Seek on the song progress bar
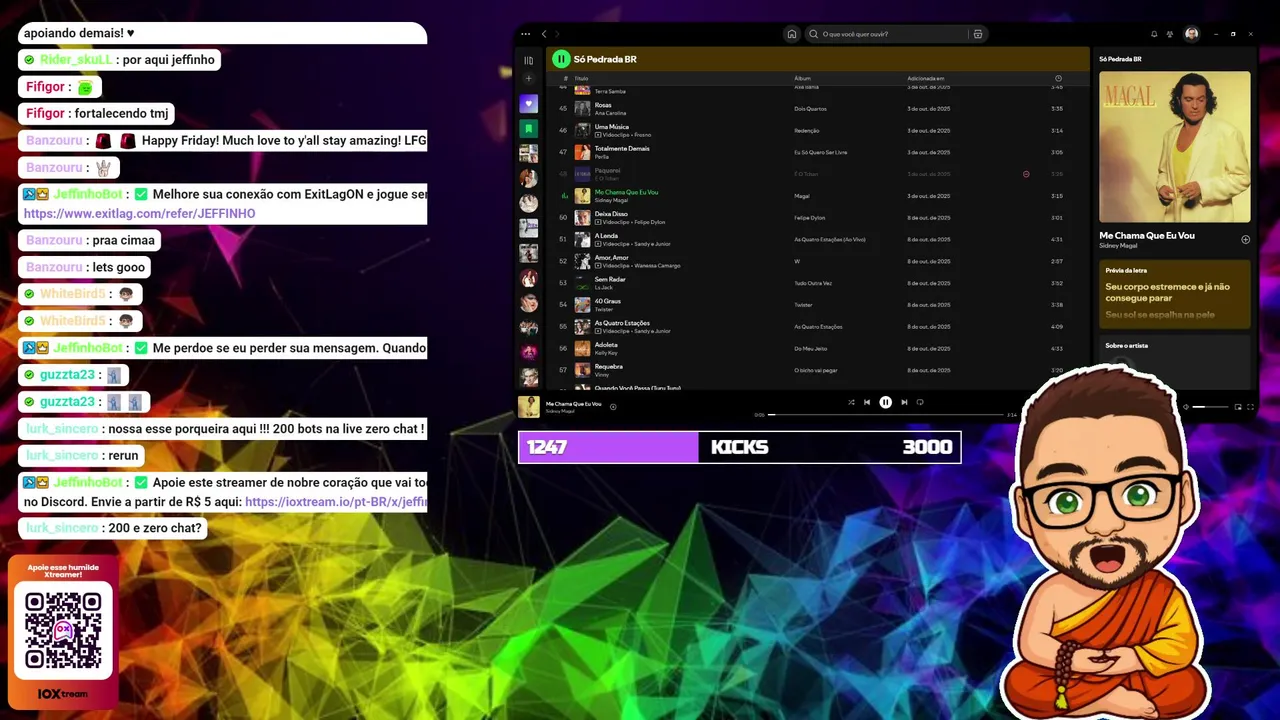Image resolution: width=1280 pixels, height=720 pixels. [x=885, y=414]
